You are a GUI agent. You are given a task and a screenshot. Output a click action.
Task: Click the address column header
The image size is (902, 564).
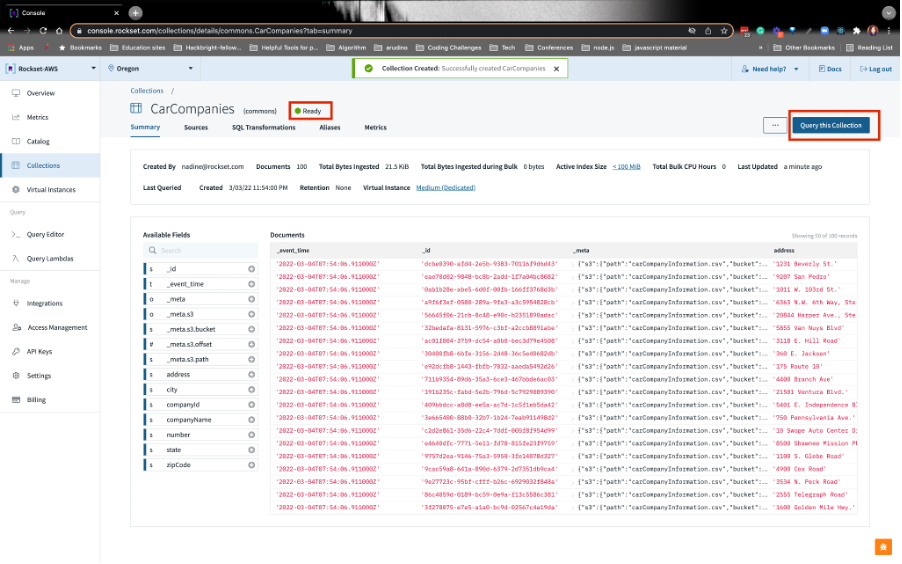[x=783, y=251]
